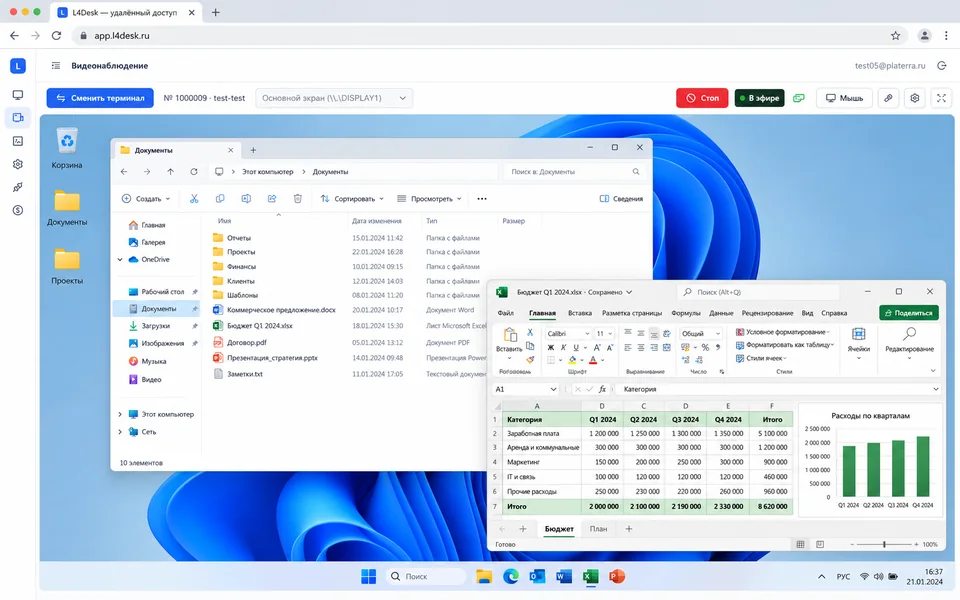The image size is (960, 600).
Task: Toggle the Сведения details pane in Explorer
Action: point(621,198)
